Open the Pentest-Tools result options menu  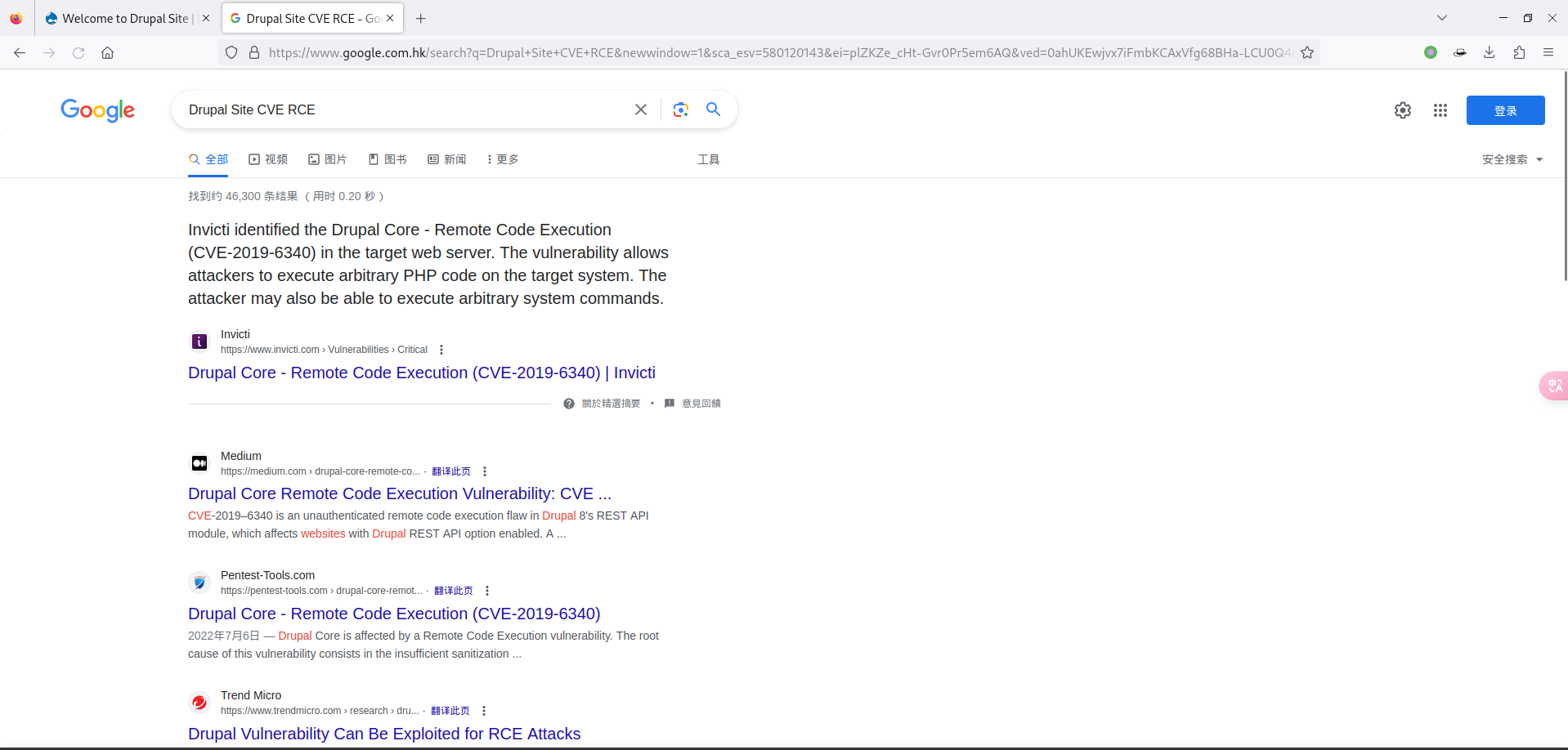pos(487,591)
